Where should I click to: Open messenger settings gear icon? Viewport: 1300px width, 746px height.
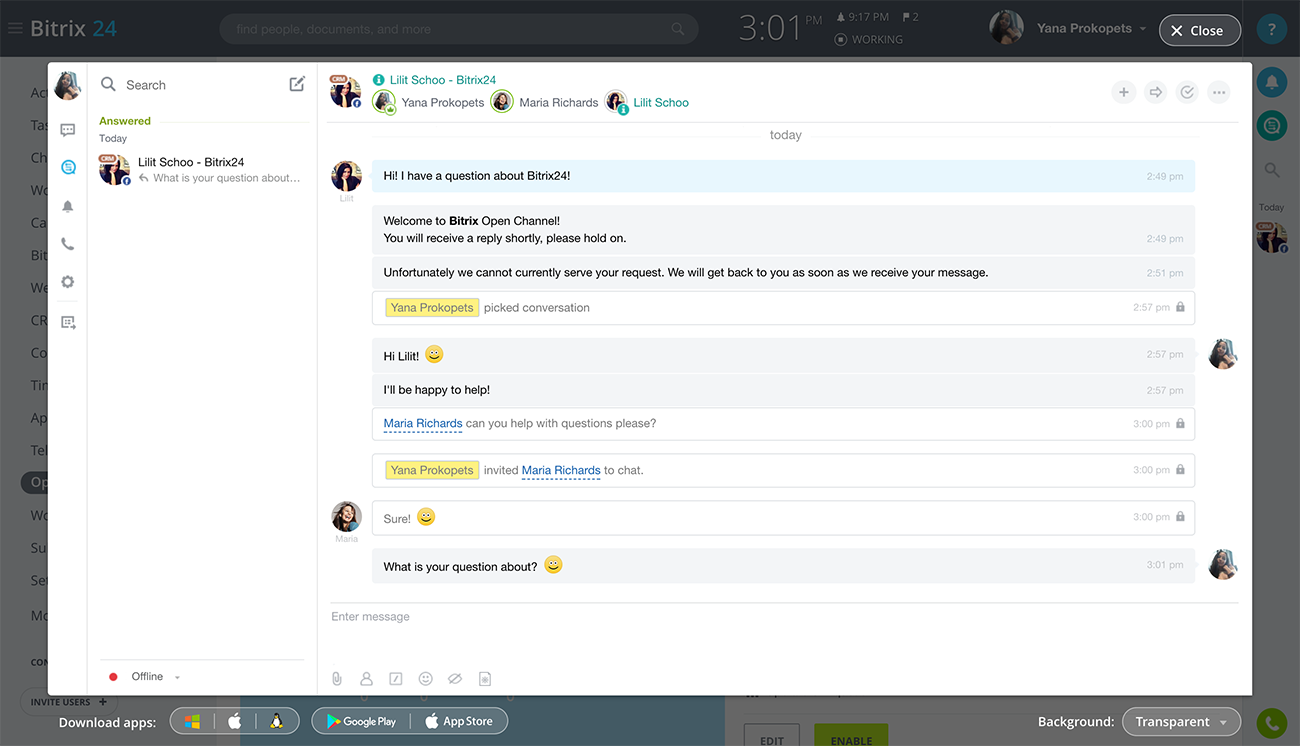click(68, 282)
